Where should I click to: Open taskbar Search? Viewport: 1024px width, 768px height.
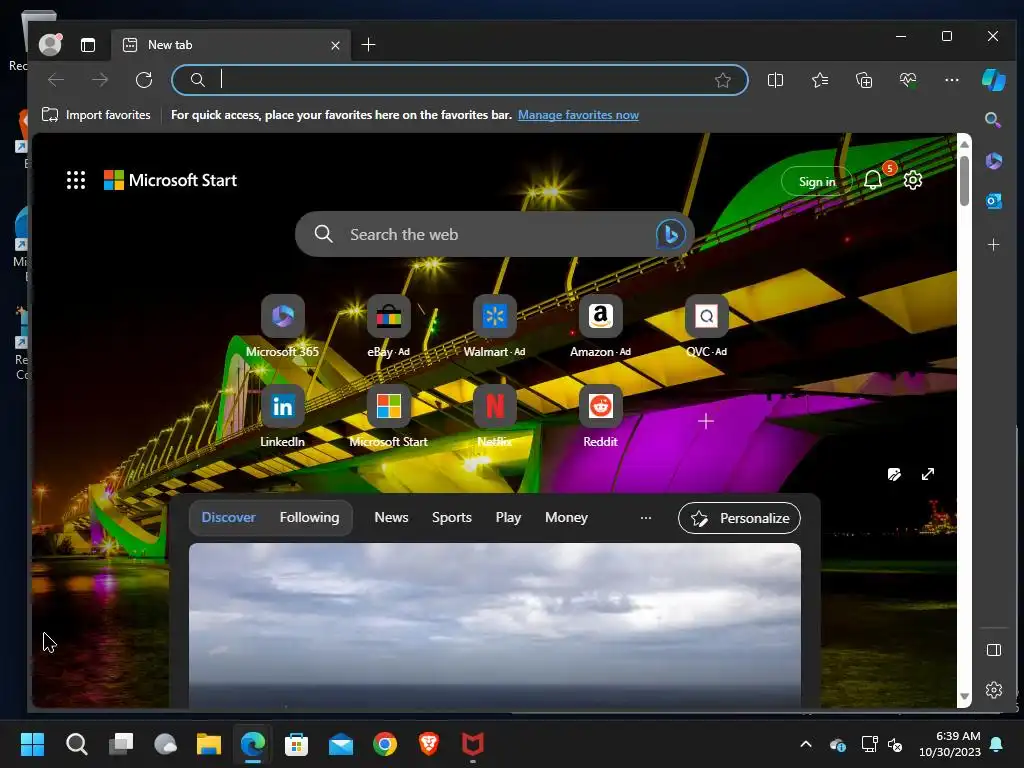76,744
